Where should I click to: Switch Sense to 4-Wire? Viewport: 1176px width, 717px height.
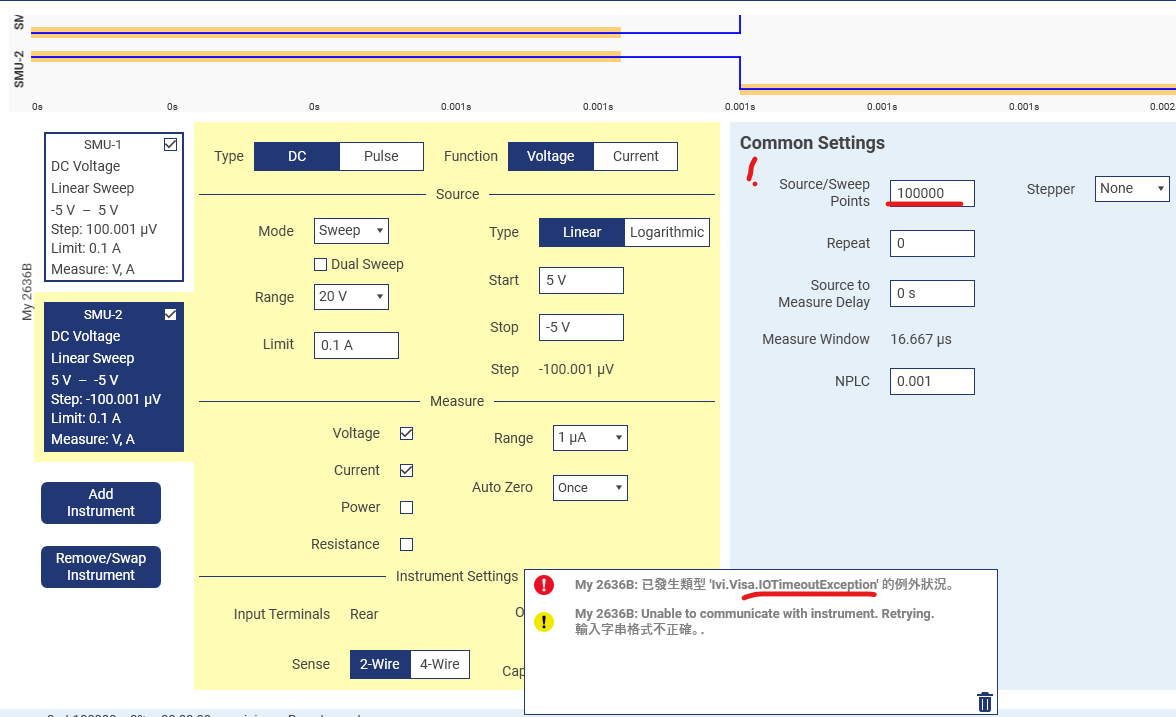440,664
